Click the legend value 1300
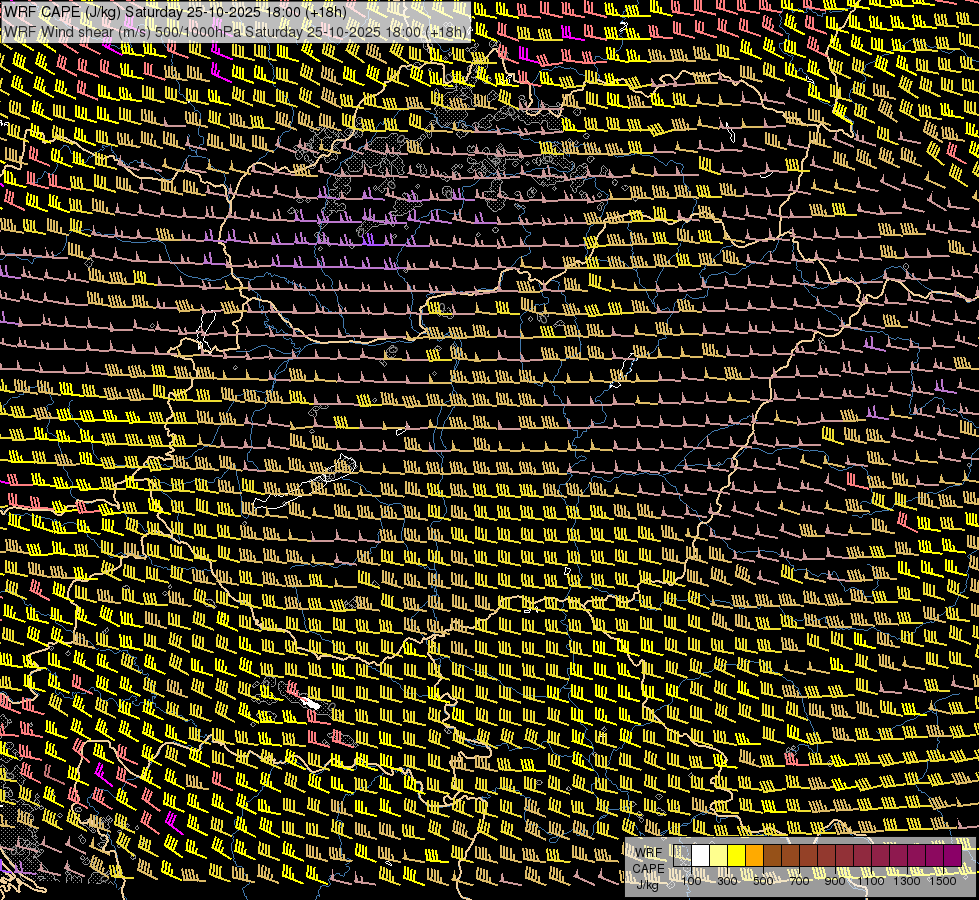The width and height of the screenshot is (979, 900). coord(907,881)
